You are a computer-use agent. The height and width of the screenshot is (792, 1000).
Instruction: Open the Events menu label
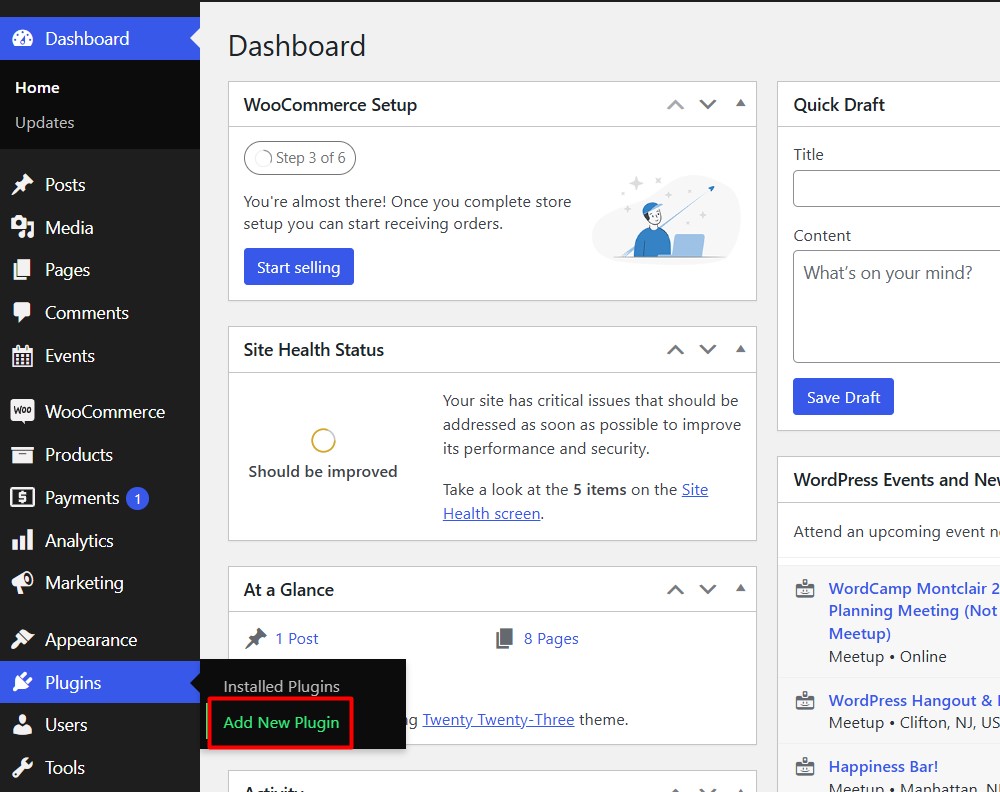point(70,356)
